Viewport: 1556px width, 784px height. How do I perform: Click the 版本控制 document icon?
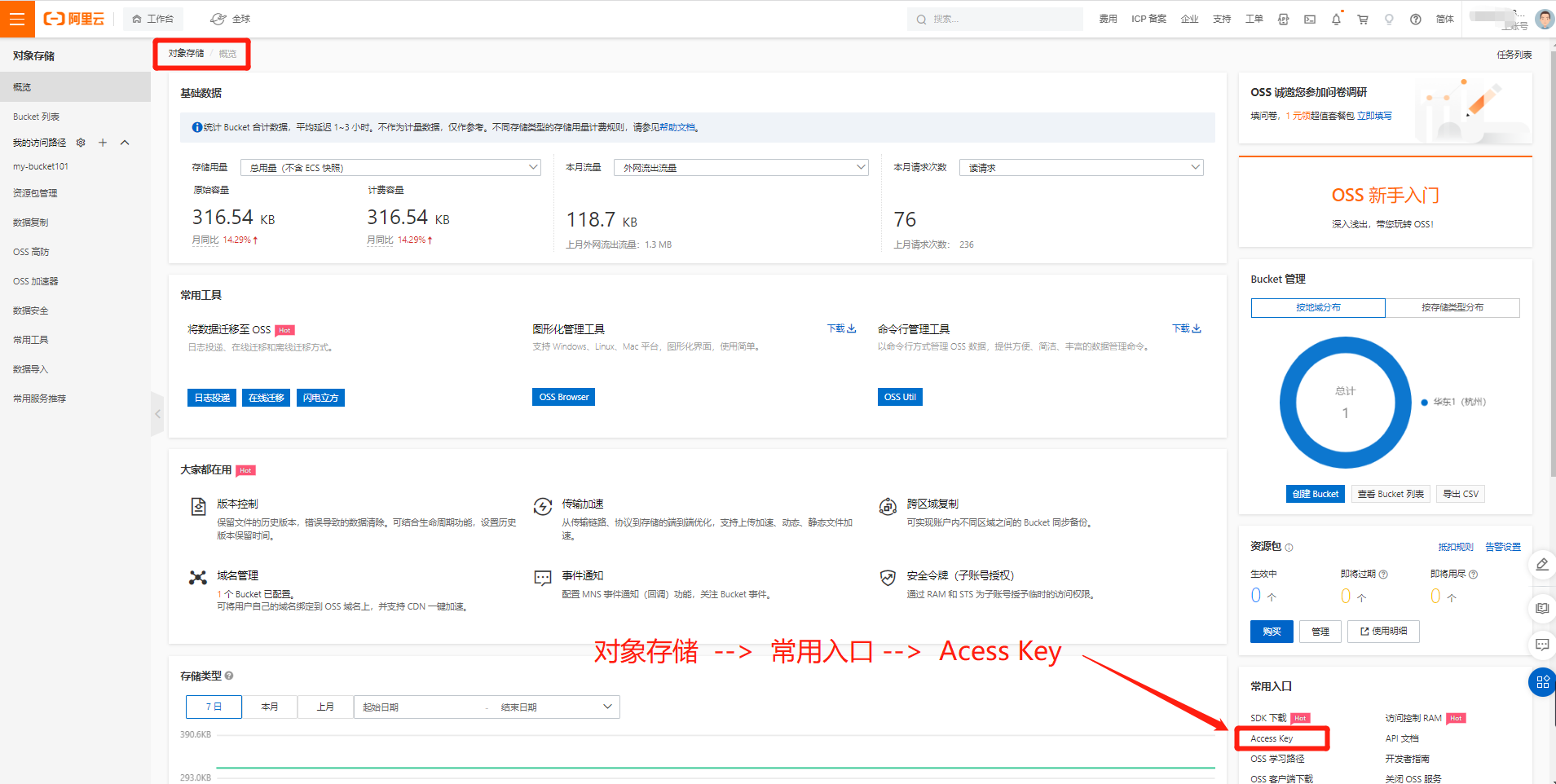[198, 507]
